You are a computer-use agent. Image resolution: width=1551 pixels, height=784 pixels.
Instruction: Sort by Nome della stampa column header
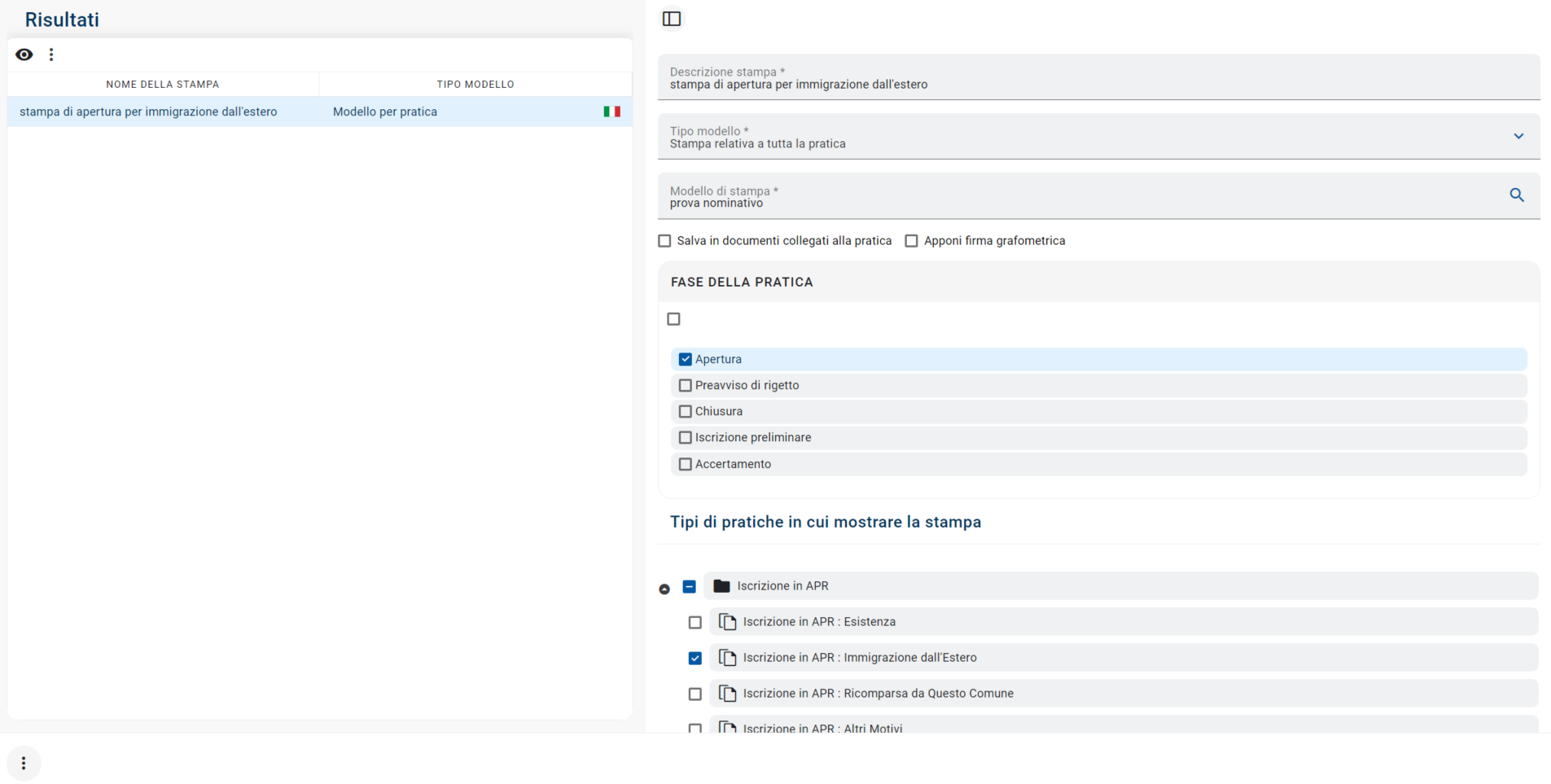coord(163,84)
